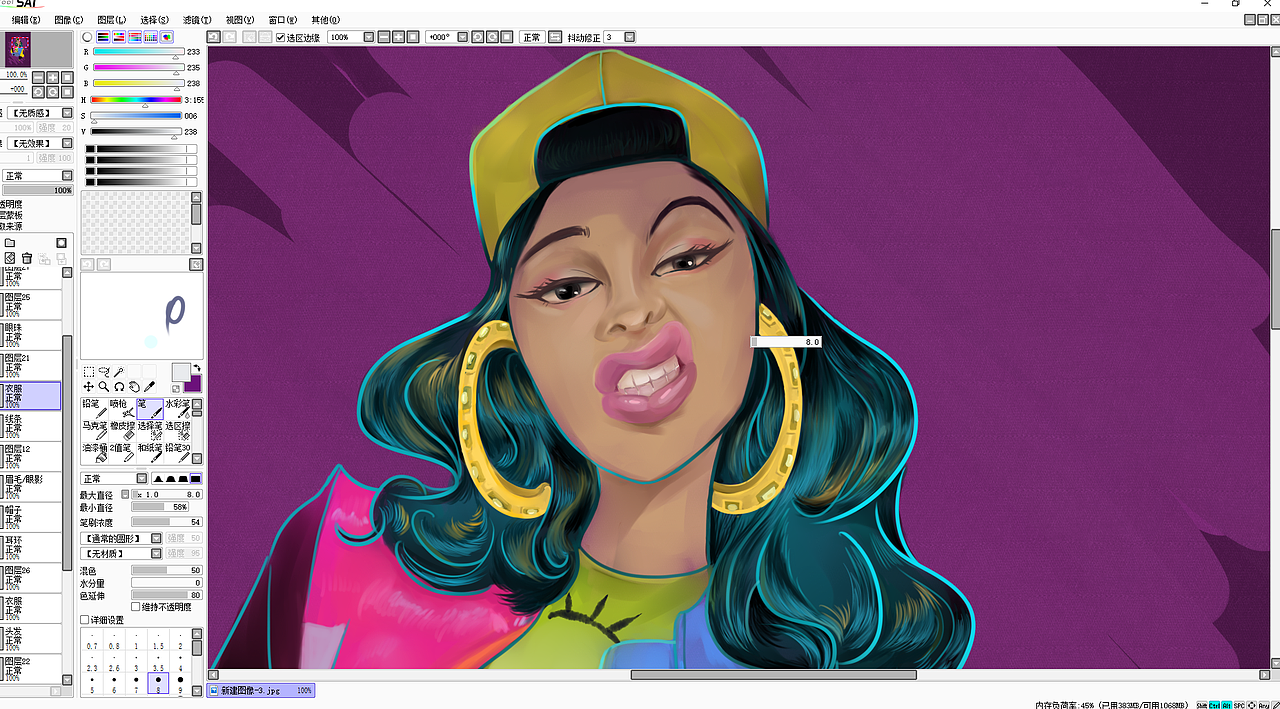
Task: Select the rotate canvas tool
Action: [x=119, y=386]
